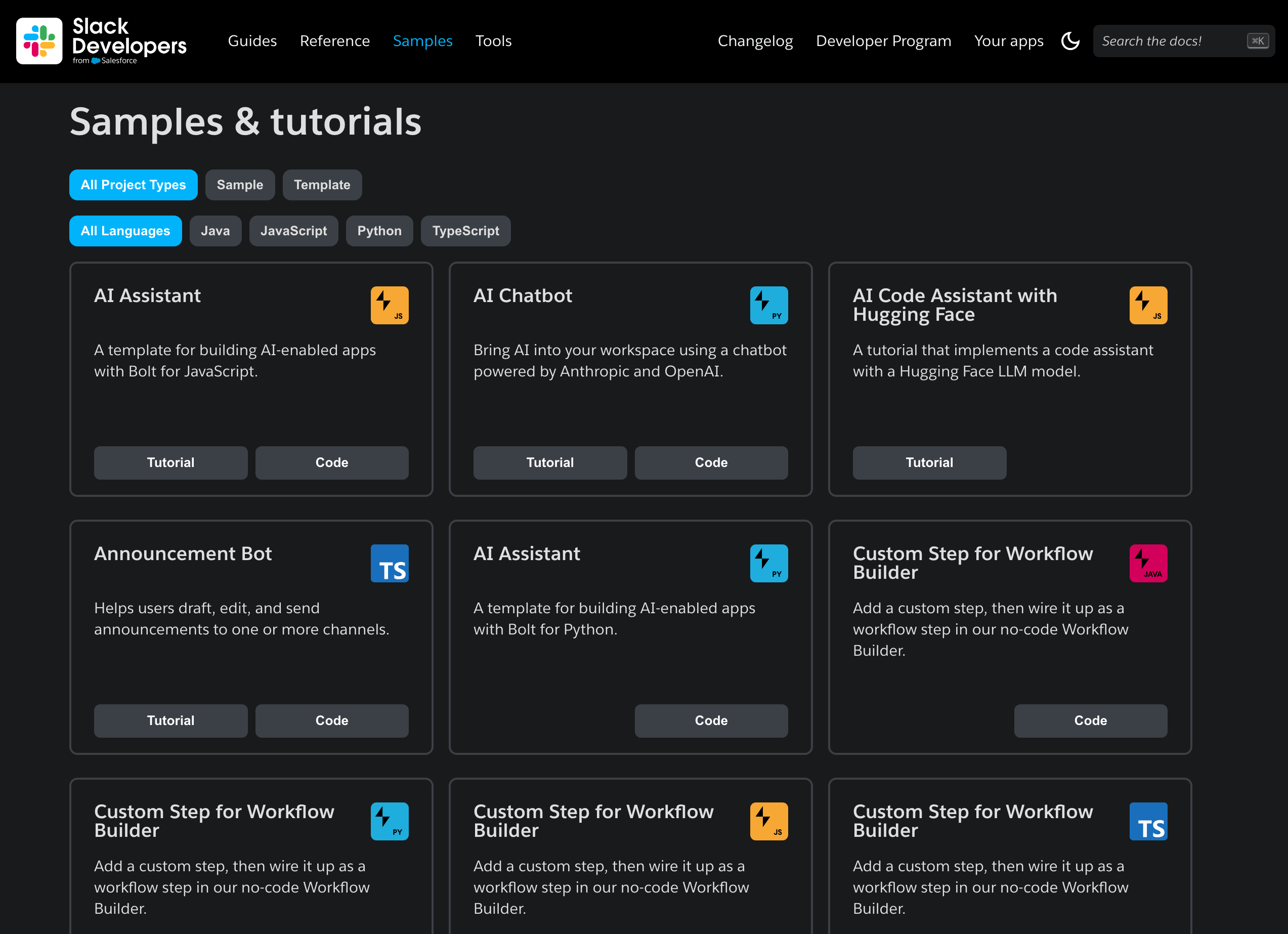Click the PY Bolt icon on AI Chatbot card

[768, 305]
